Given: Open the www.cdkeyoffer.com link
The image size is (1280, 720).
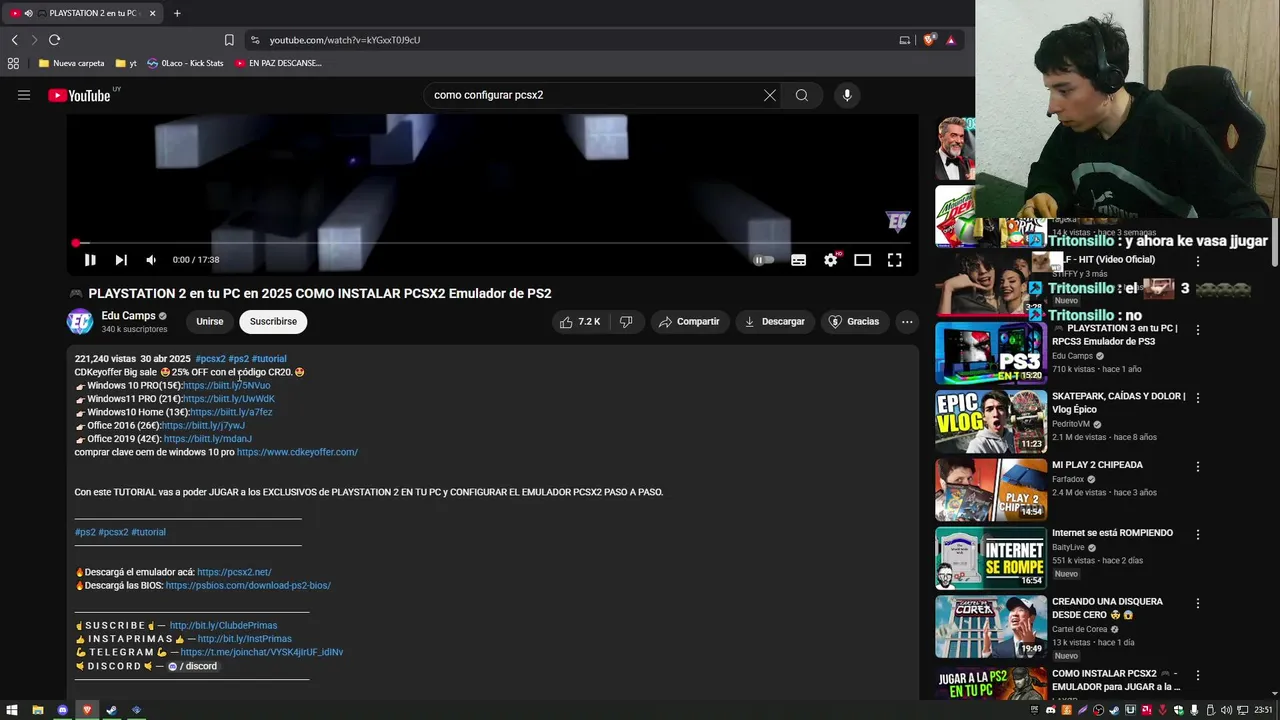Looking at the screenshot, I should coord(297,452).
